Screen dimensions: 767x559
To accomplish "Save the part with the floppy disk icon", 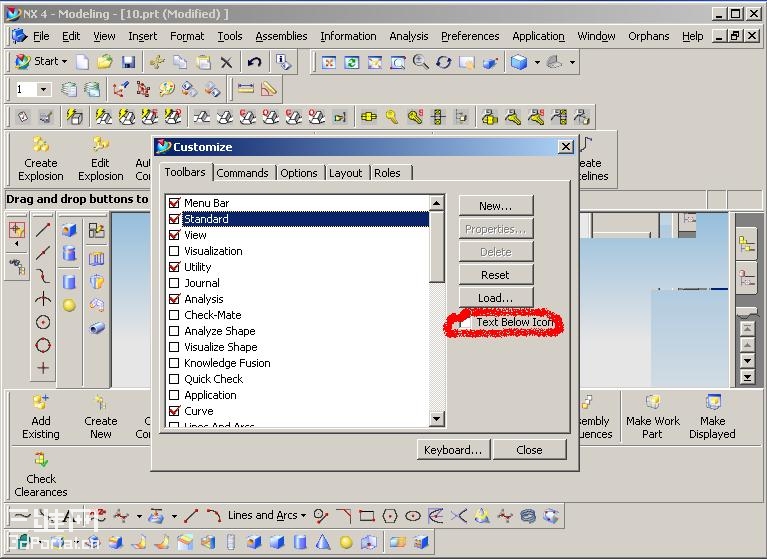I will 128,62.
